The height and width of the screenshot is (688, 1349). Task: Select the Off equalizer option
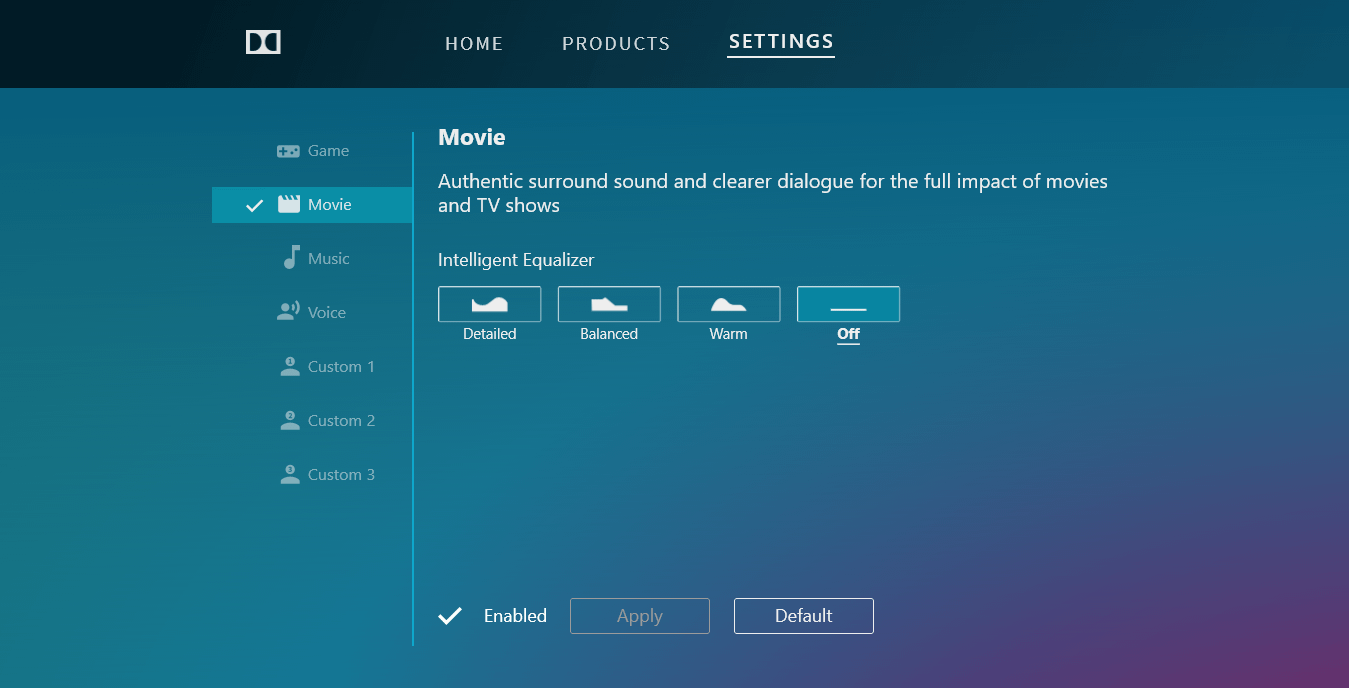[848, 304]
